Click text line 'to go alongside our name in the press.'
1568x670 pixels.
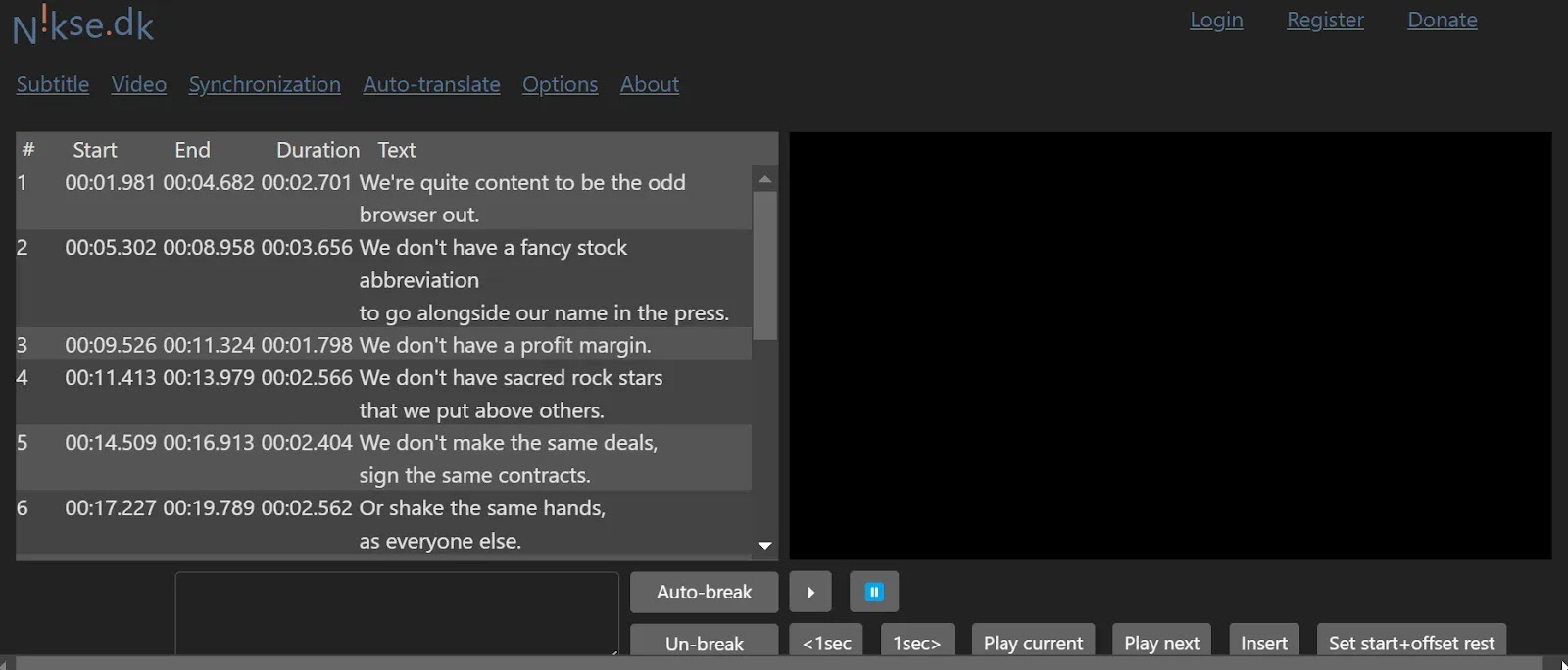pos(544,312)
